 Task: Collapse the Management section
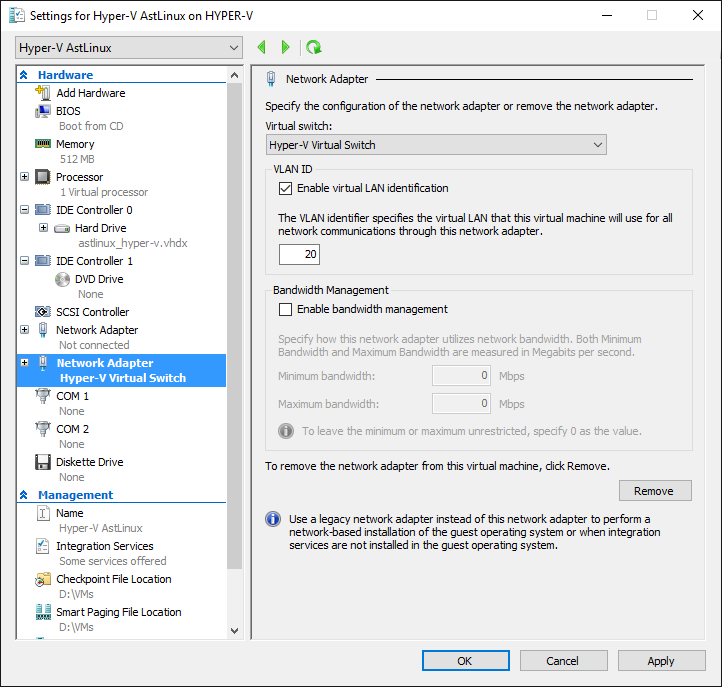(x=23, y=495)
